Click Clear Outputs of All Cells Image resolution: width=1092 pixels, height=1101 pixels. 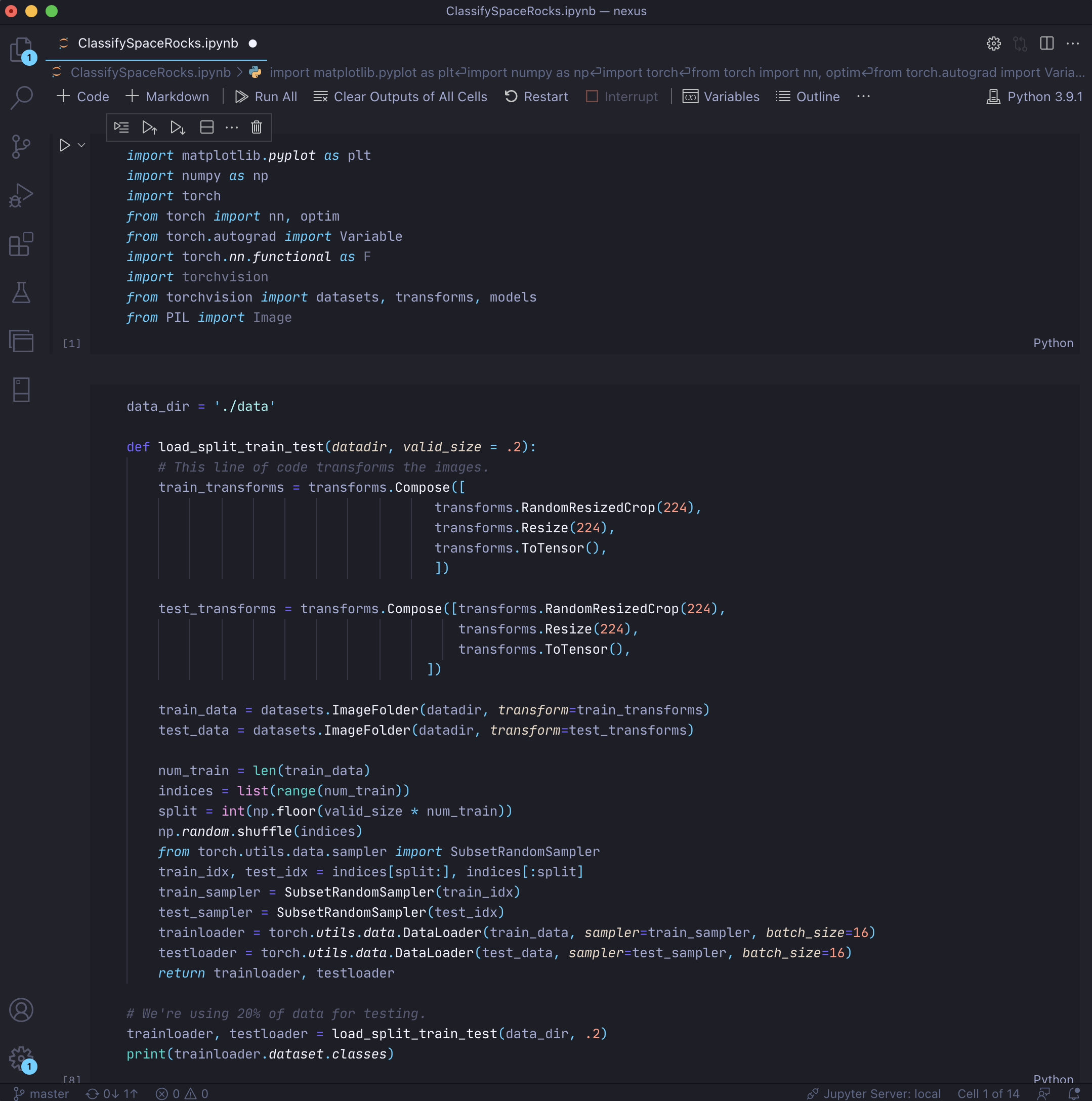(x=400, y=96)
